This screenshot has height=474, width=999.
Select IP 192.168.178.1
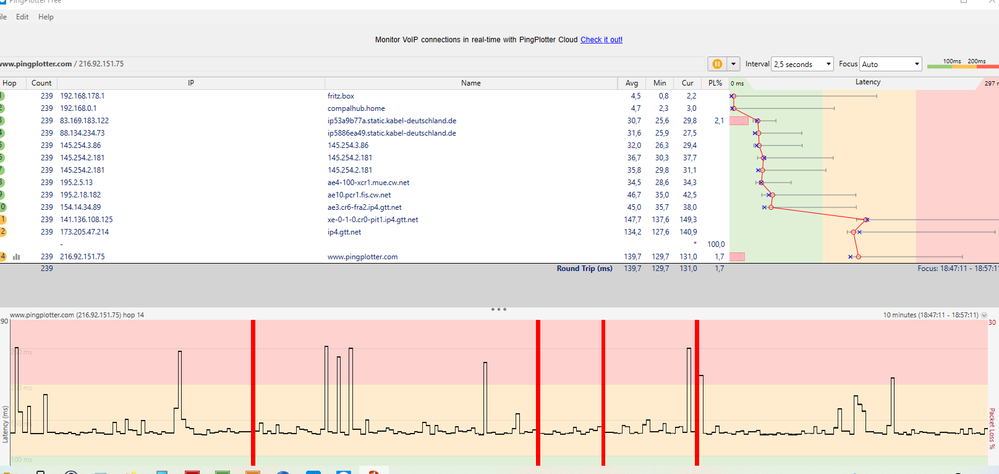point(82,96)
